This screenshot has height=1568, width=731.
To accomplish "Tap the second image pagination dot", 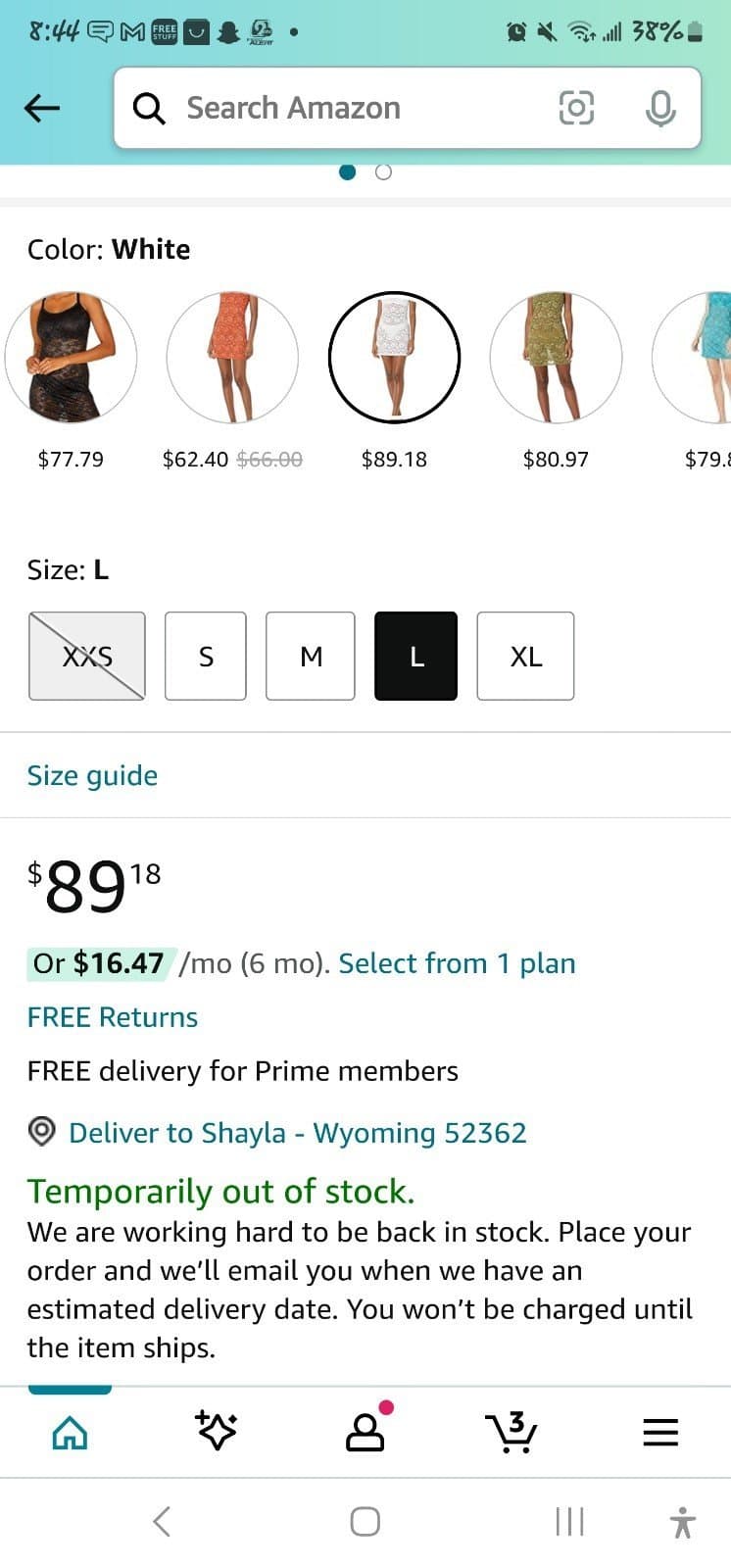I will (x=384, y=172).
